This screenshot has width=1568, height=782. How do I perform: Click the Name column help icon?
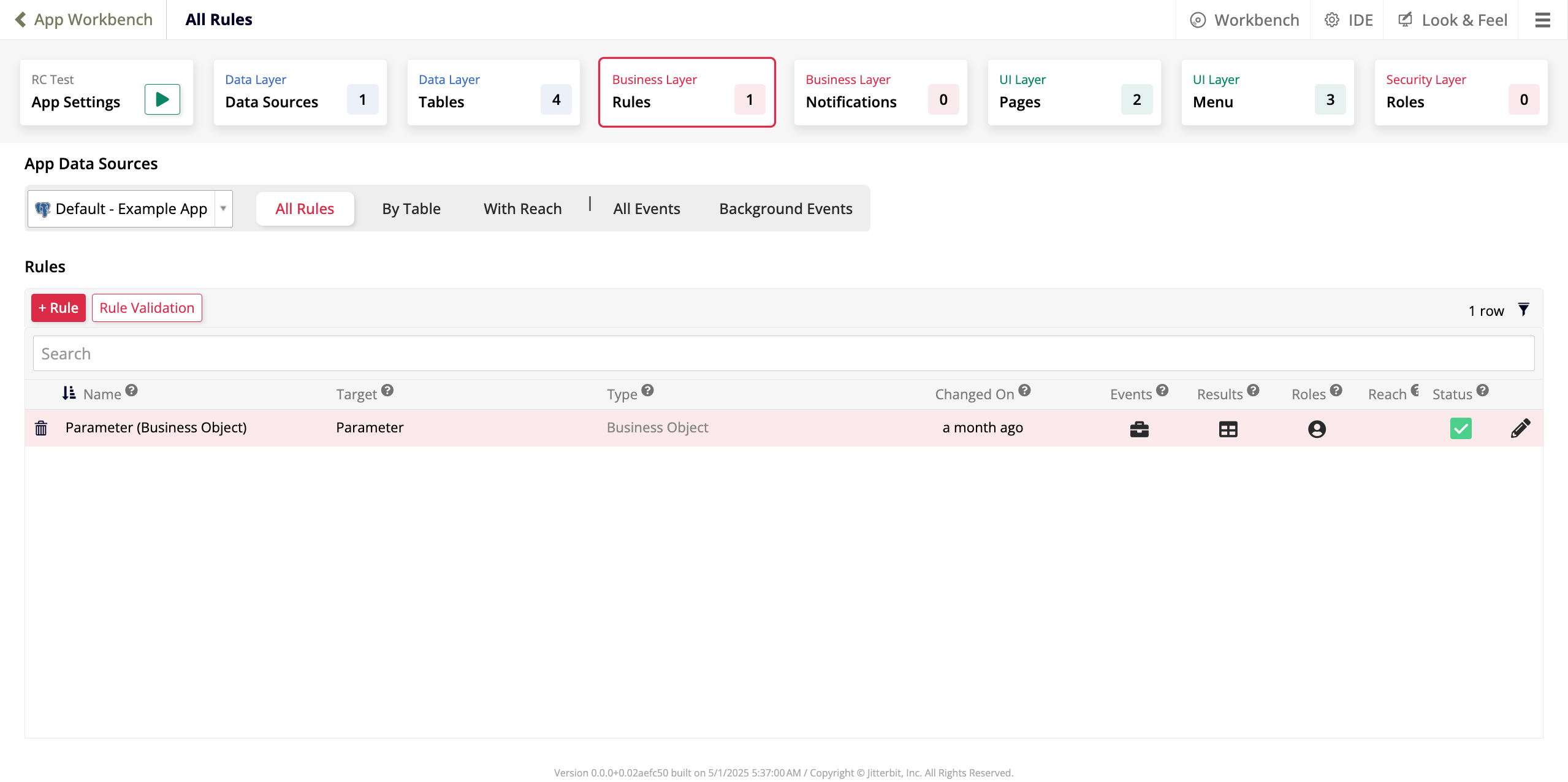pos(131,391)
